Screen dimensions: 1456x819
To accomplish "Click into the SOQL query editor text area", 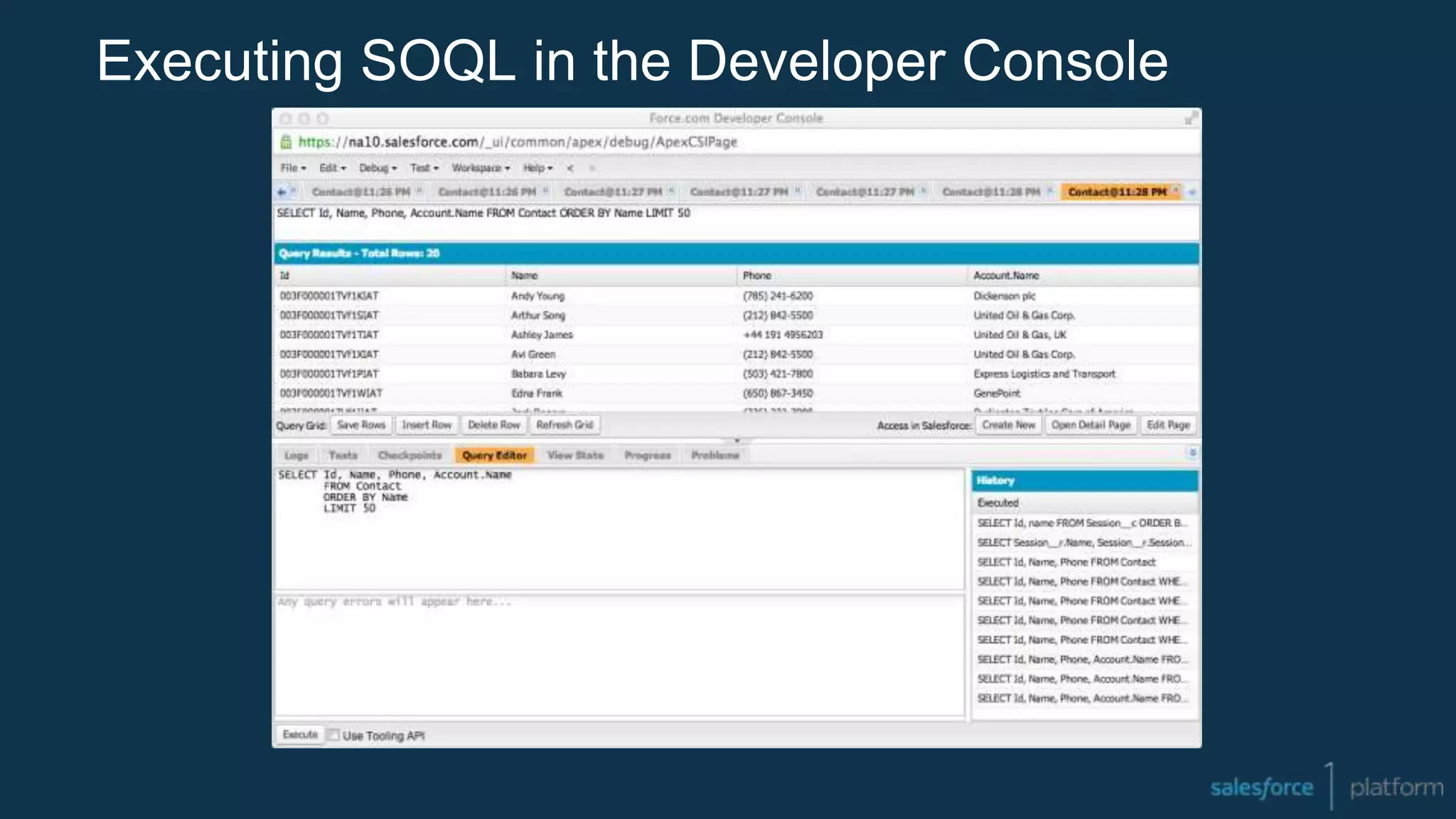I will click(619, 529).
